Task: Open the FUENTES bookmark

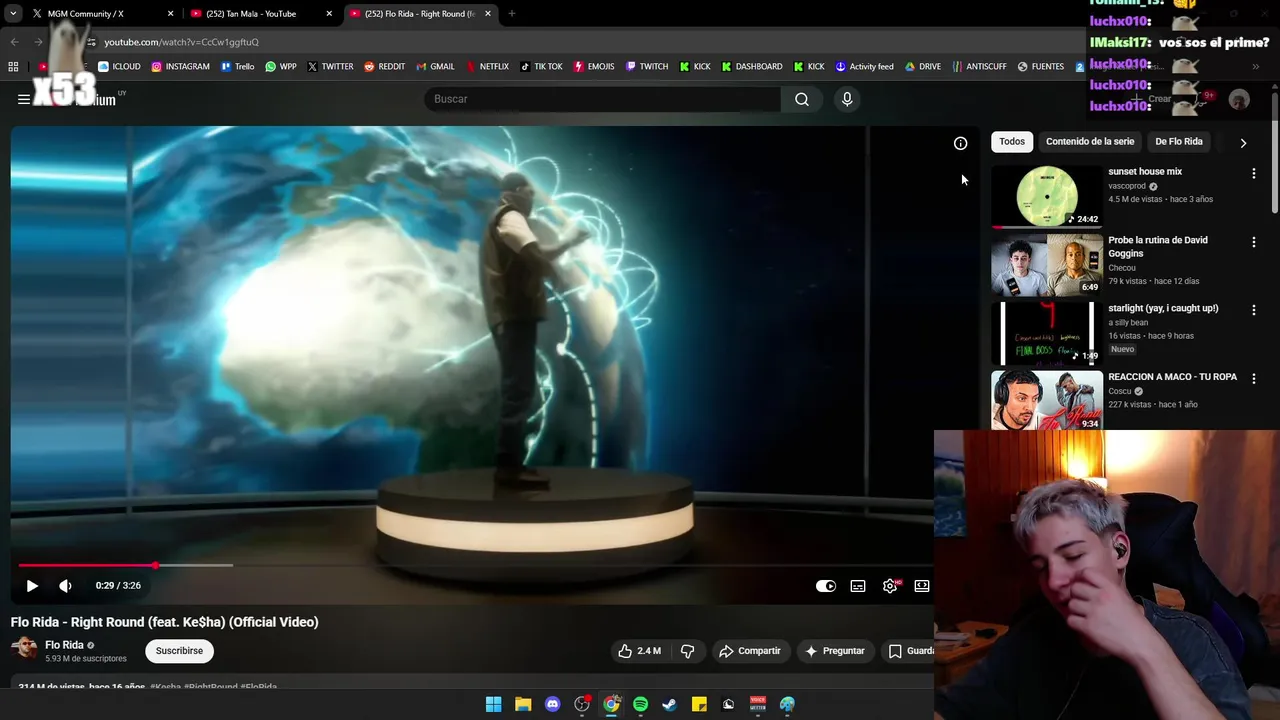Action: (x=1041, y=67)
